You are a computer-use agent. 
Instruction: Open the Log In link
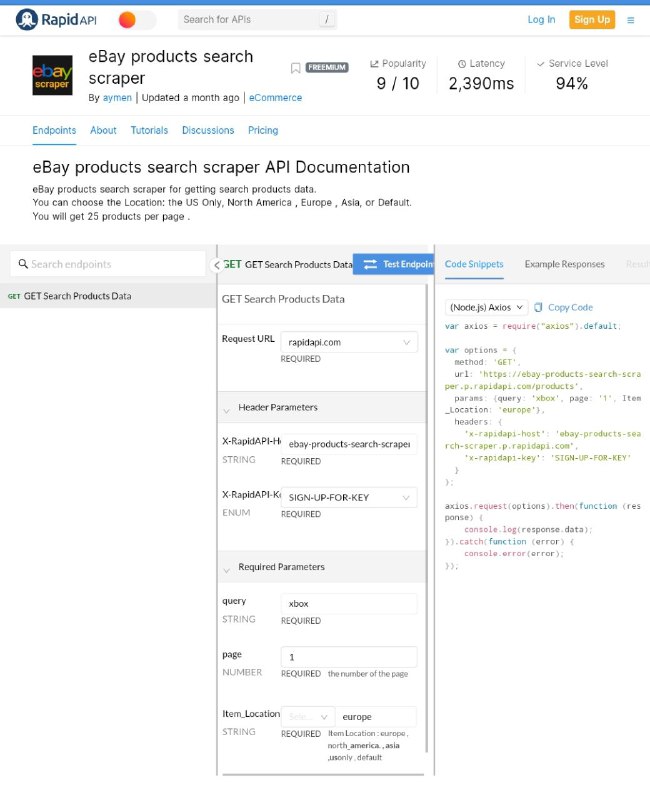tap(541, 19)
